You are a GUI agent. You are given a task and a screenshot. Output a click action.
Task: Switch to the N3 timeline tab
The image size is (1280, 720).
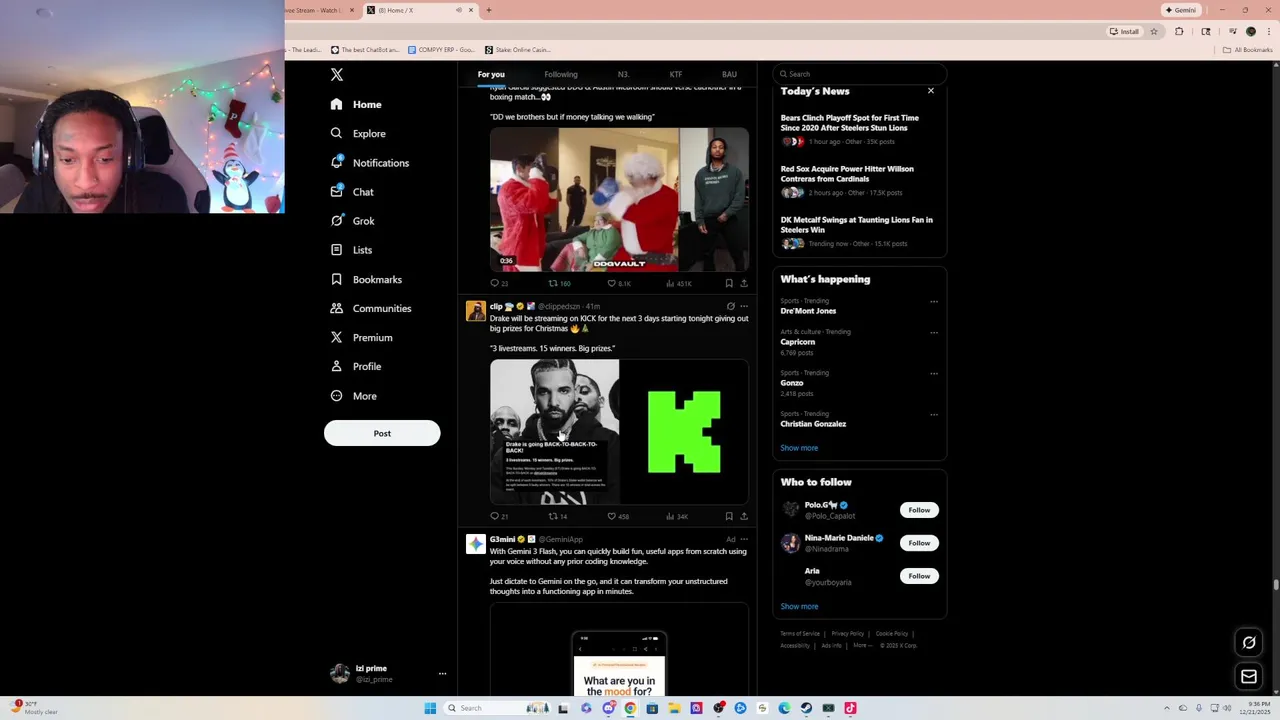coord(623,74)
